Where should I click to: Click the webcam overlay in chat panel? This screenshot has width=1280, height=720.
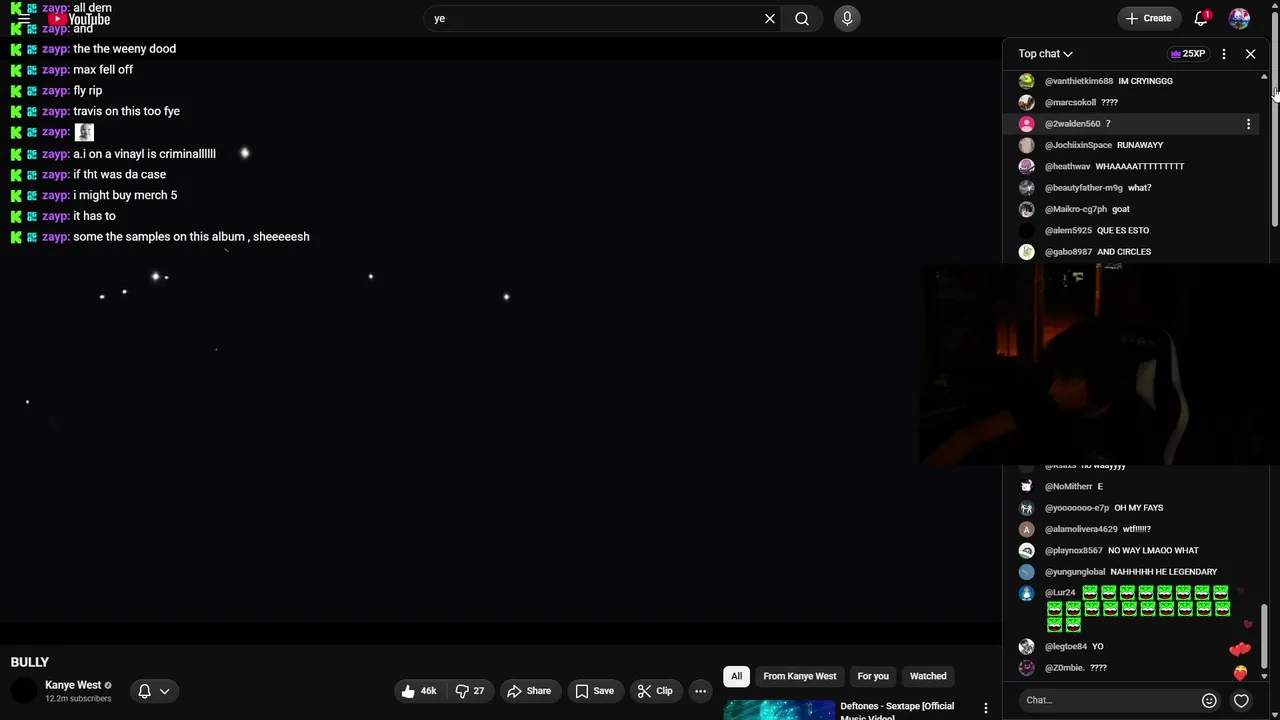tap(1099, 365)
